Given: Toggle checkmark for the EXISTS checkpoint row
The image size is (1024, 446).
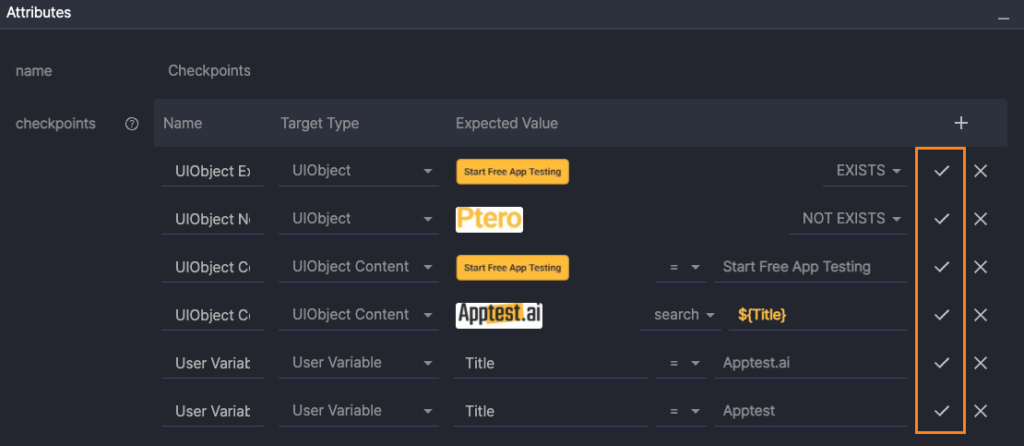Looking at the screenshot, I should tap(941, 171).
